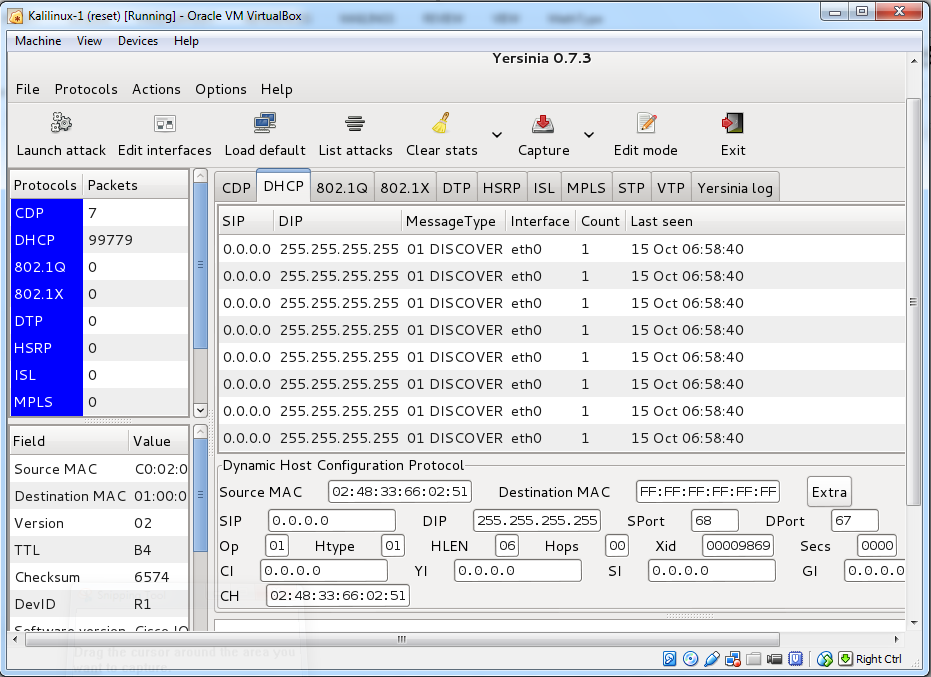Image resolution: width=931 pixels, height=677 pixels.
Task: Expand the Capture dropdown arrow
Action: 588,135
